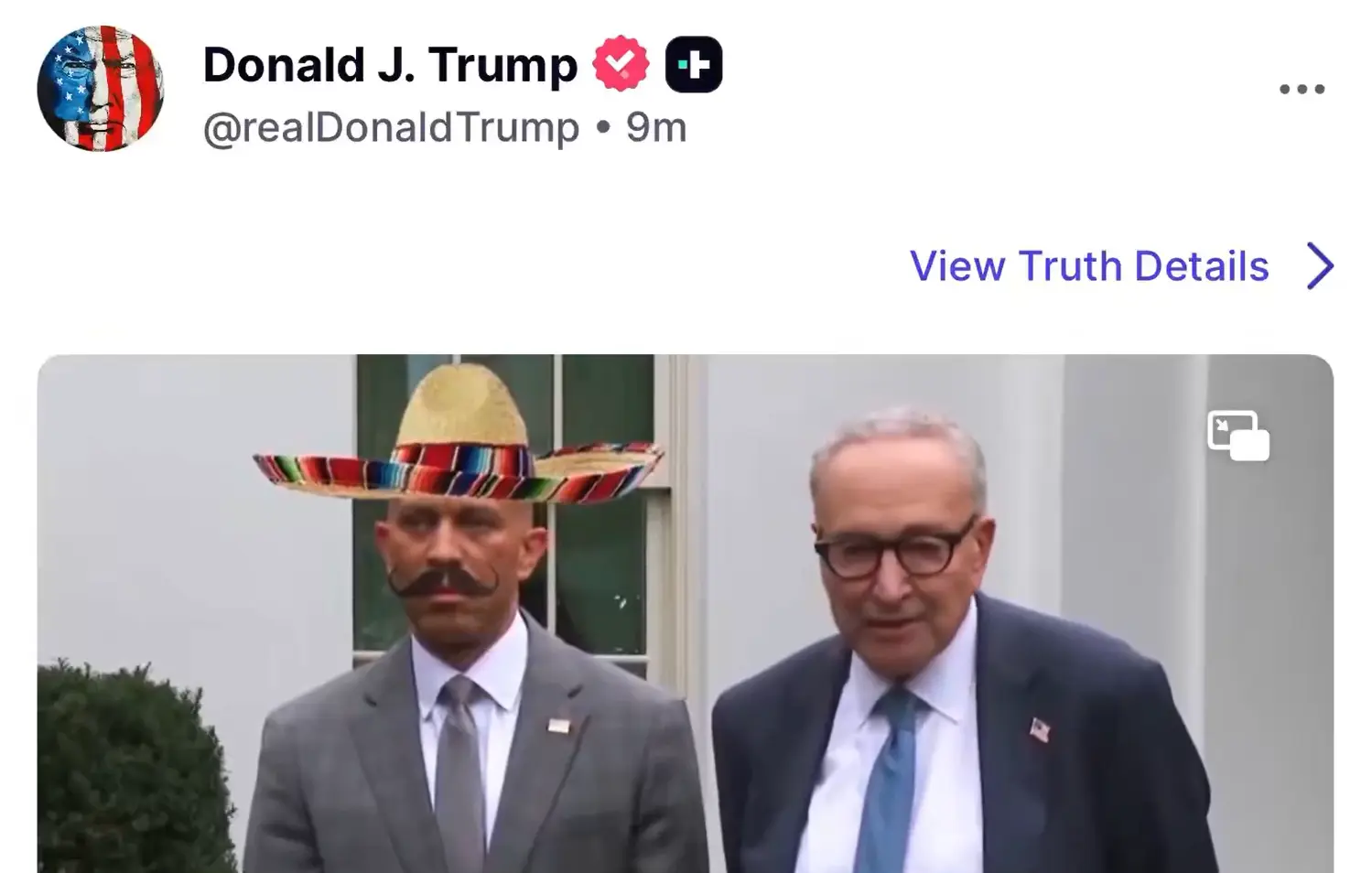Open the View Truth Details link
The image size is (1372, 873).
pos(1089,266)
